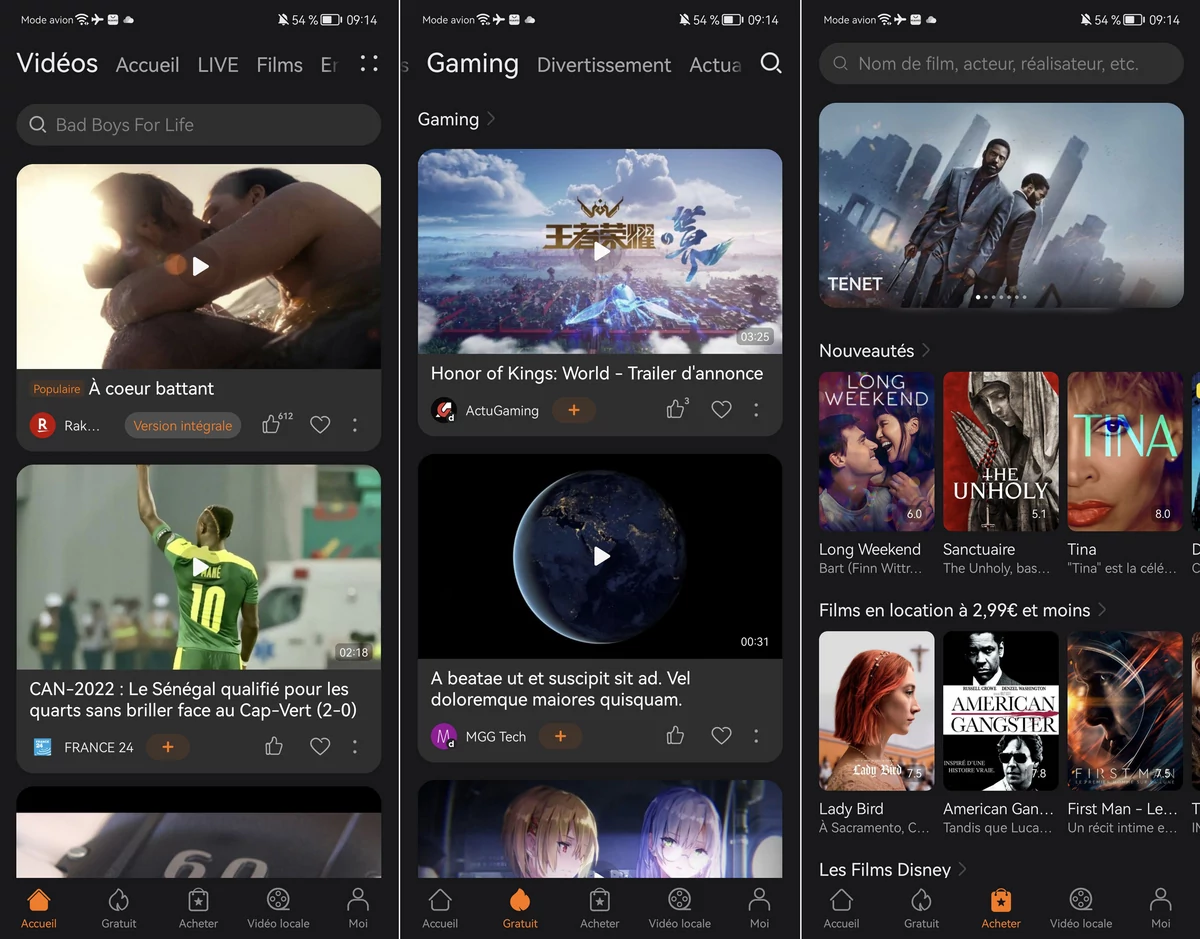This screenshot has width=1200, height=939.
Task: Open the Lady Bird movie poster
Action: 877,710
